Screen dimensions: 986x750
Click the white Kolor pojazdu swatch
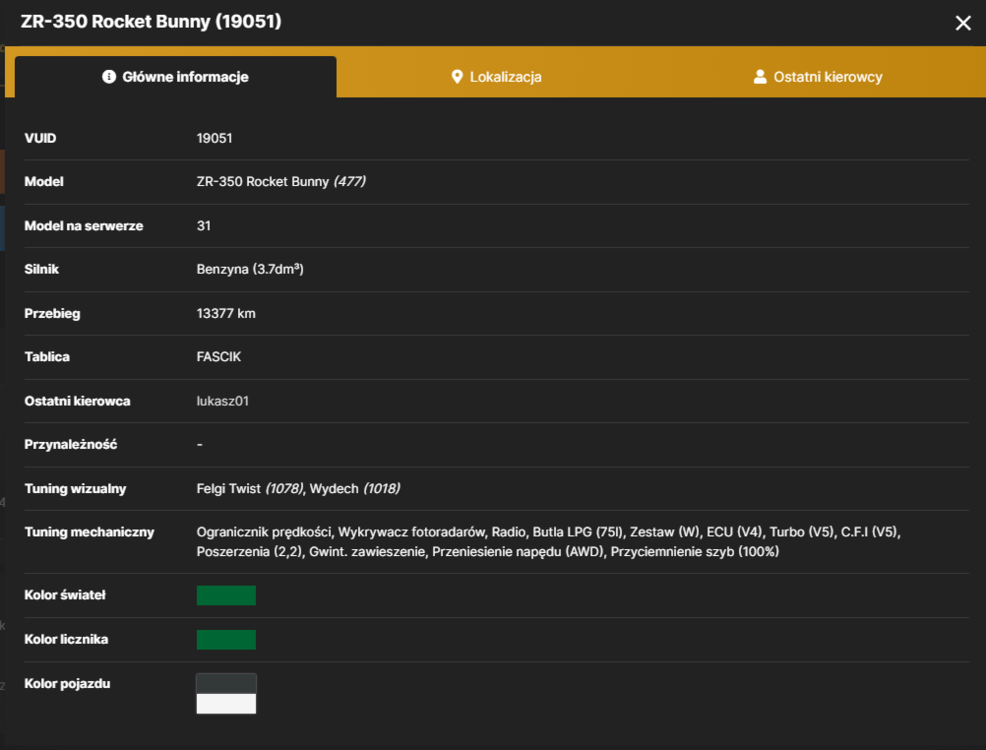(x=226, y=703)
